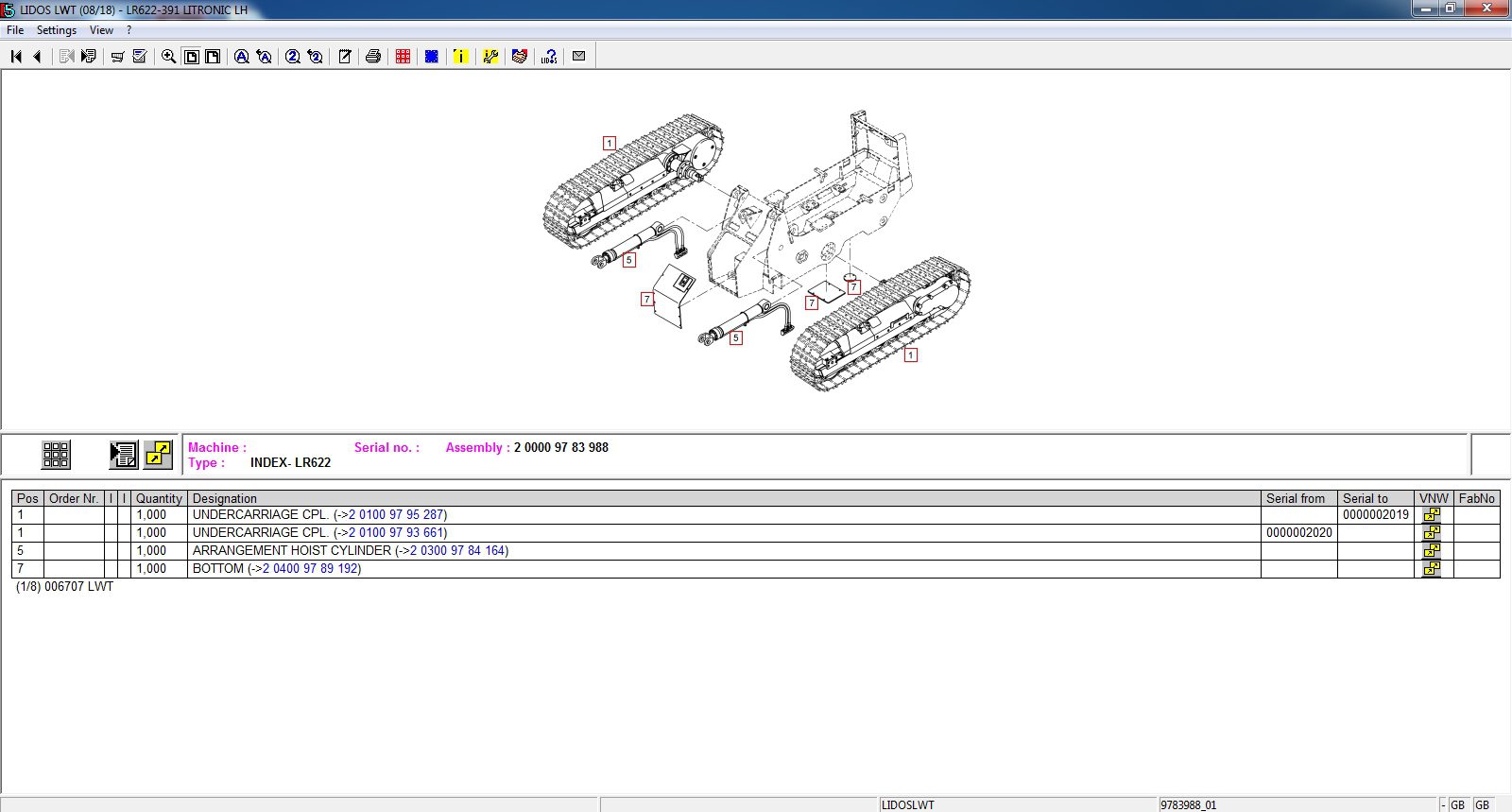Click callout 7 beside the box-shaped cover

click(647, 300)
